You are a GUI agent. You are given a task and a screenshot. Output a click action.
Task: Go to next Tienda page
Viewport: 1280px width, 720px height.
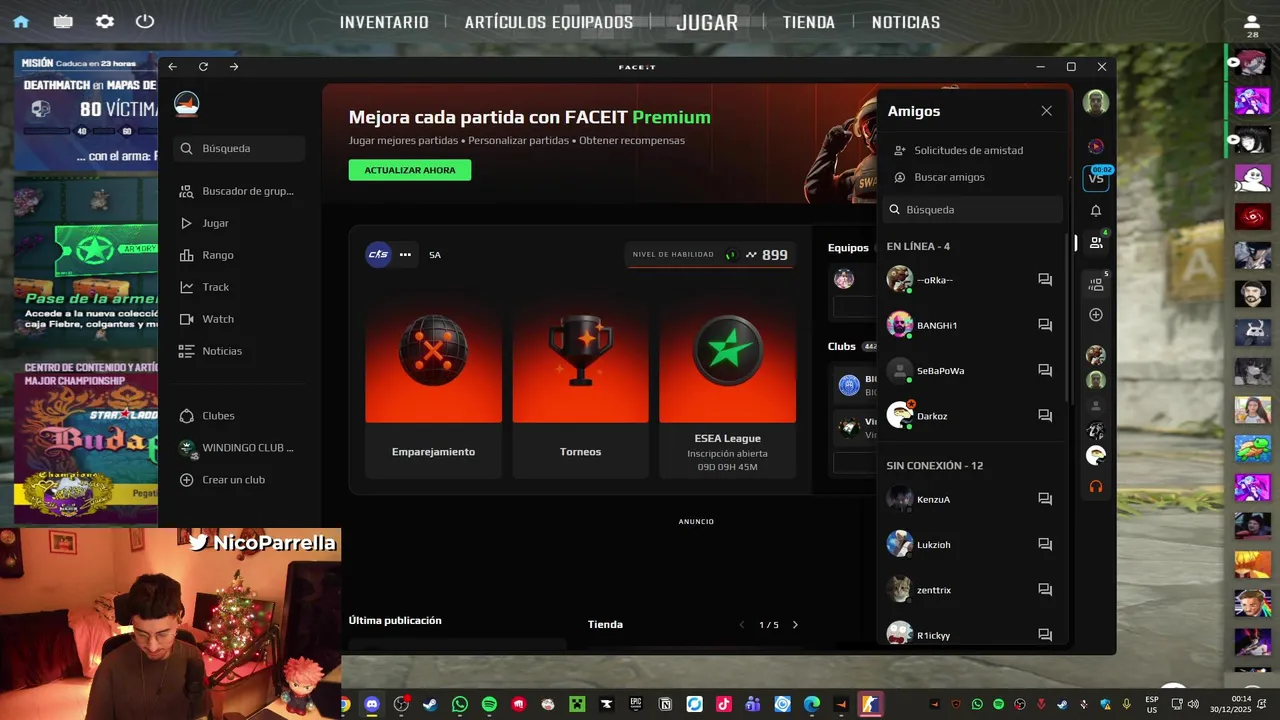pos(795,625)
